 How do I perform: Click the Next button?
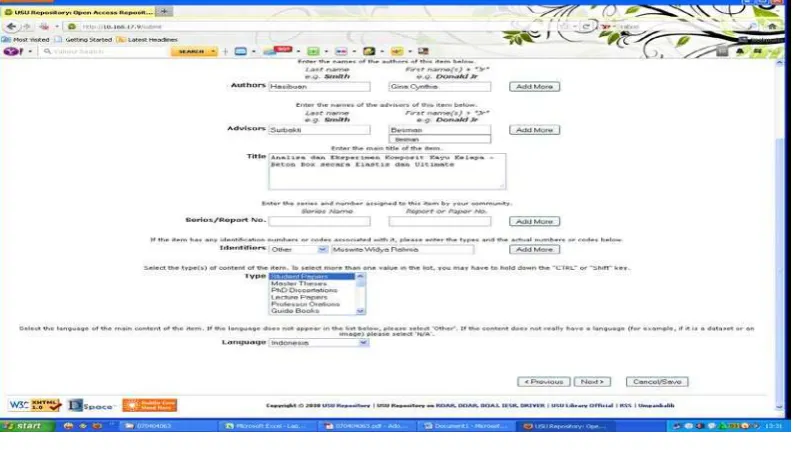click(592, 382)
